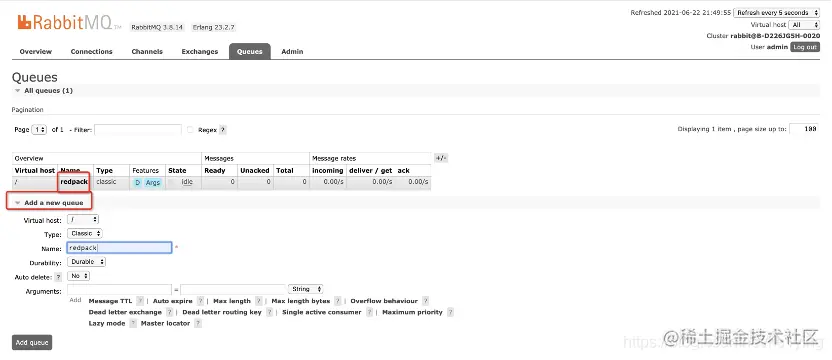The width and height of the screenshot is (832, 360).
Task: Switch to the Connections tab
Action: [x=91, y=52]
